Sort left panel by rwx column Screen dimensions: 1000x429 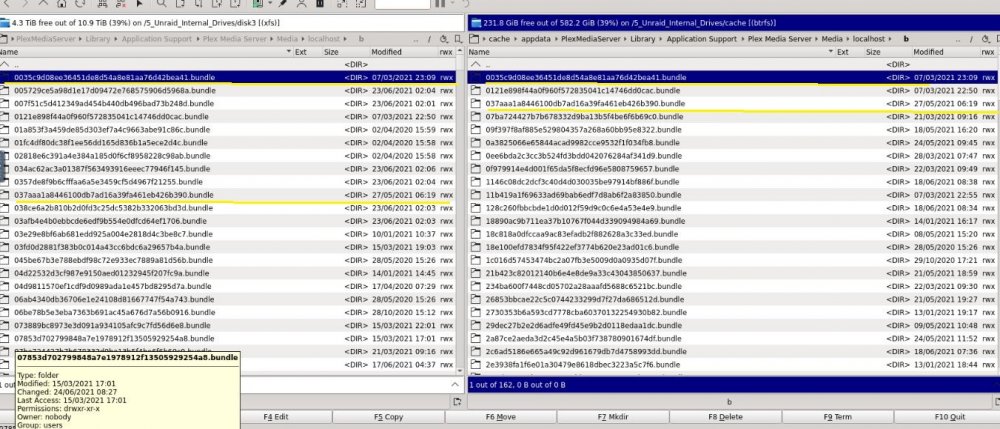(x=446, y=52)
